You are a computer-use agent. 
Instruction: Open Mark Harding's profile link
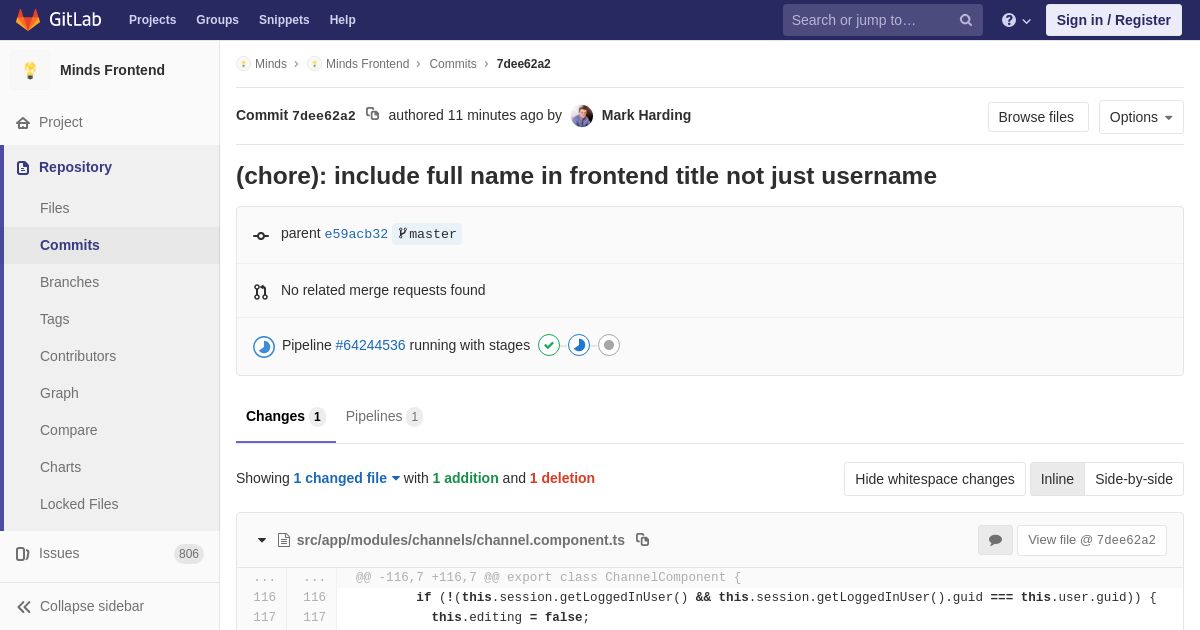[x=646, y=115]
